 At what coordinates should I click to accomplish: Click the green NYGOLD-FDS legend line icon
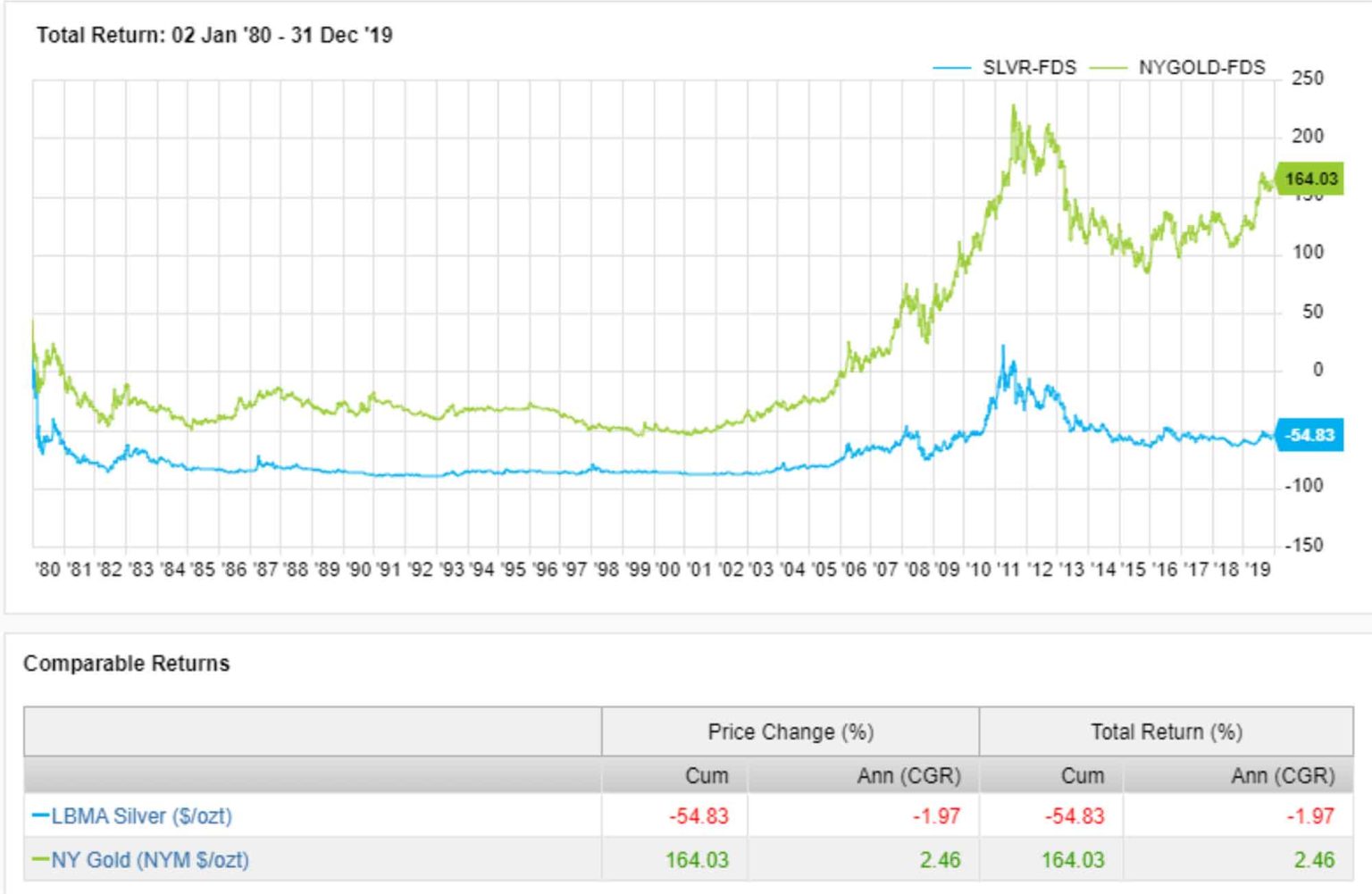[1110, 66]
